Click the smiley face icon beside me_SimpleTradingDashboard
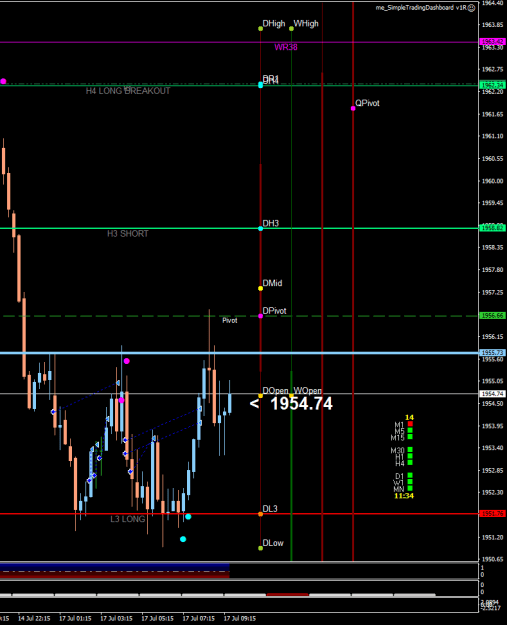 pos(472,8)
